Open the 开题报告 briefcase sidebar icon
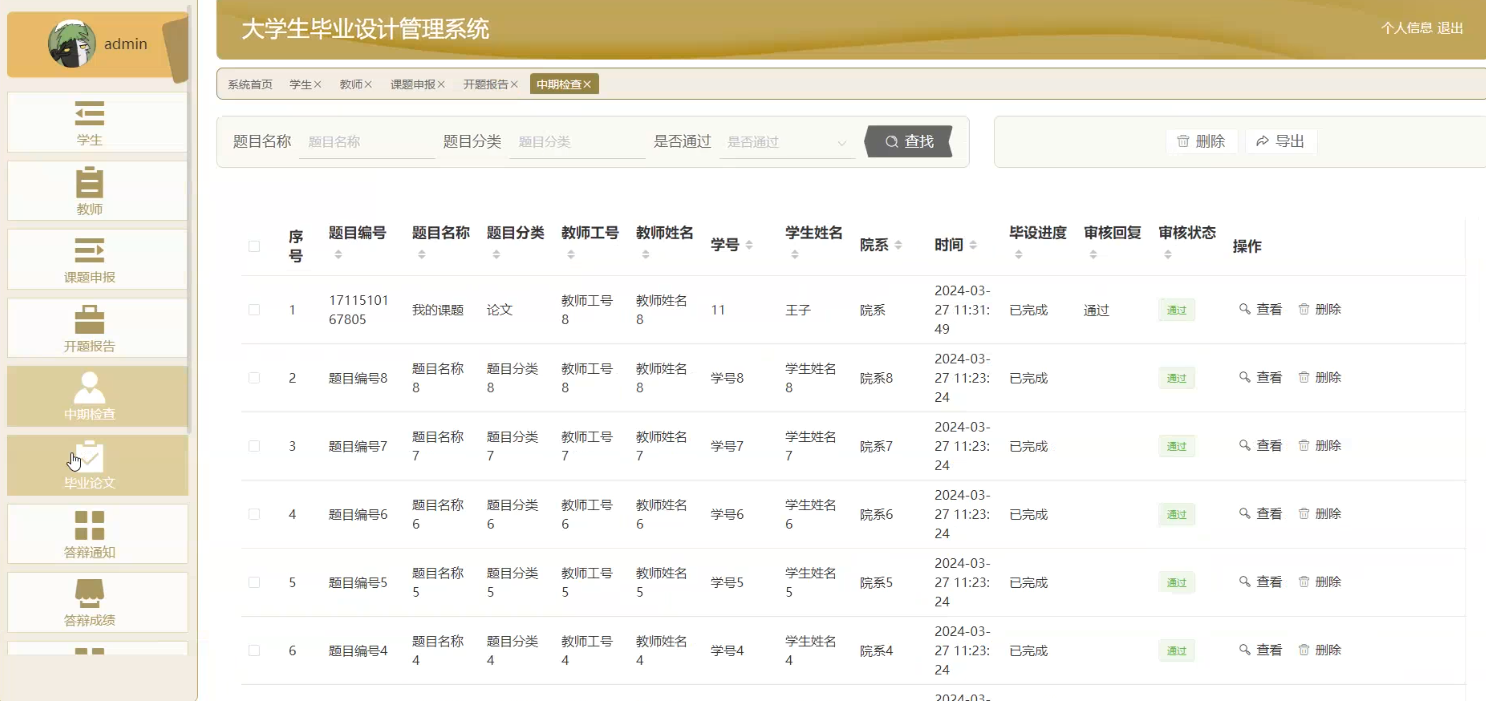1486x701 pixels. pos(90,320)
